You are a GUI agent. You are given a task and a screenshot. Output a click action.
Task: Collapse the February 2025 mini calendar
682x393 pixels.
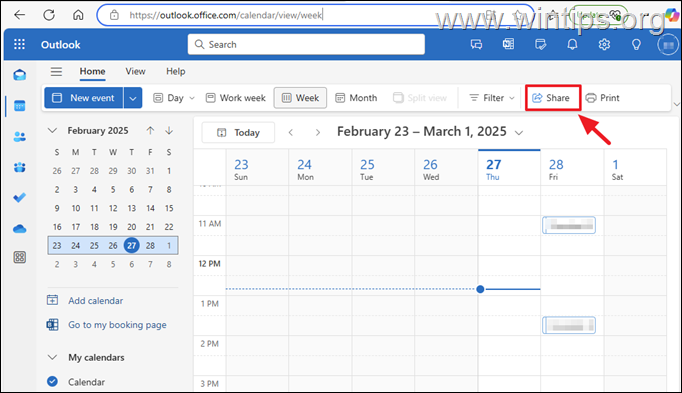[52, 130]
